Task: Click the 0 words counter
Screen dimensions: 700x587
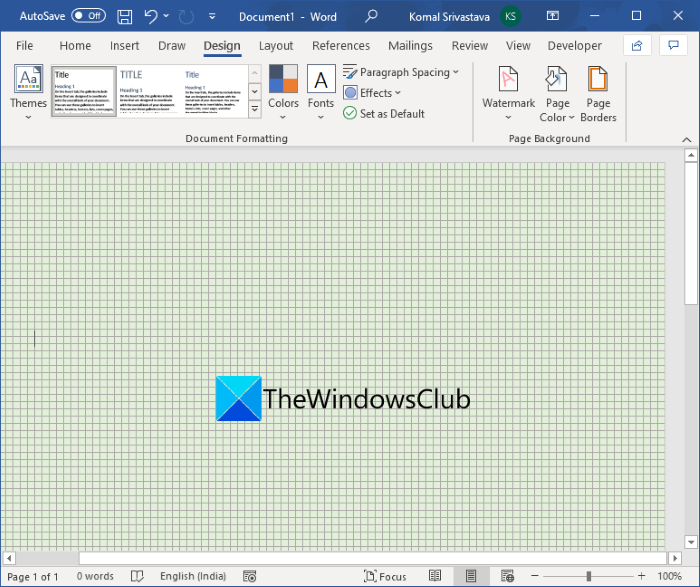Action: [95, 576]
